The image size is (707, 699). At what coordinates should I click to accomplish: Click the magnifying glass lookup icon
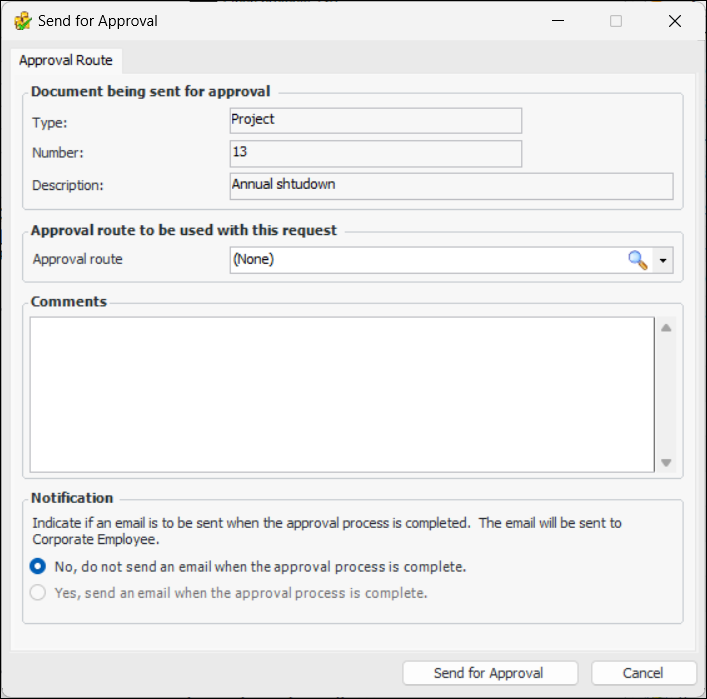[x=637, y=260]
